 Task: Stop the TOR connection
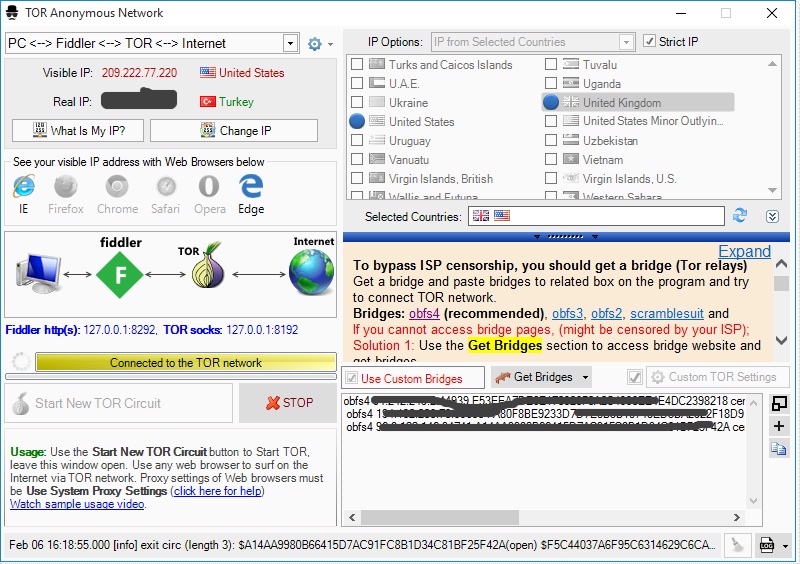click(x=289, y=403)
